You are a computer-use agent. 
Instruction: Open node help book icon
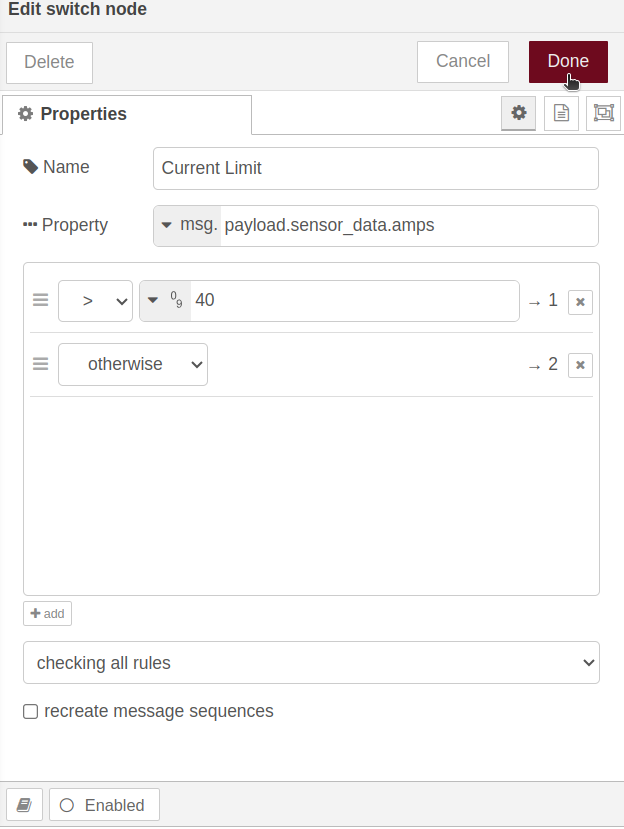(x=24, y=805)
